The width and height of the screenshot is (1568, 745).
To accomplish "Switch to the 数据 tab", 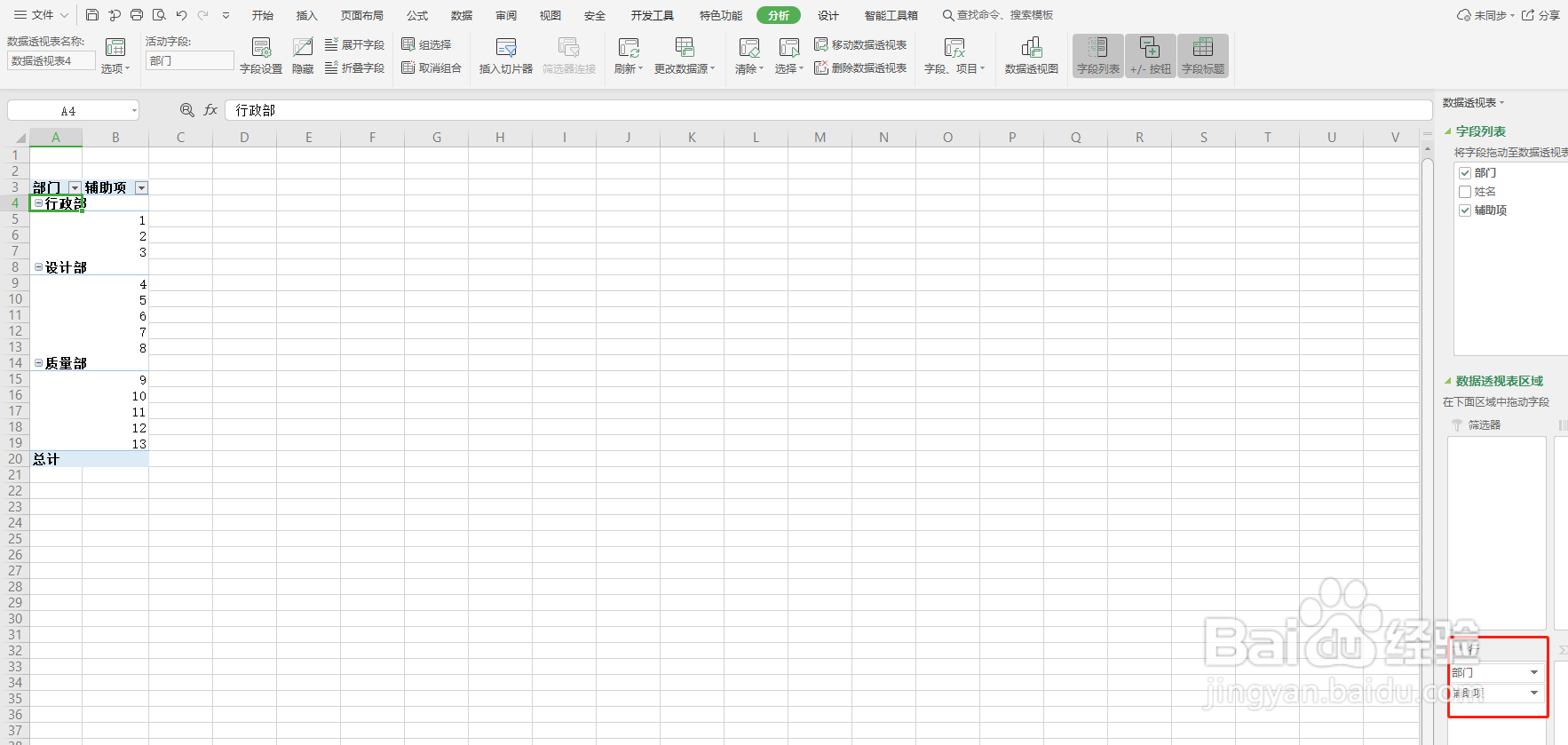I will coord(462,15).
